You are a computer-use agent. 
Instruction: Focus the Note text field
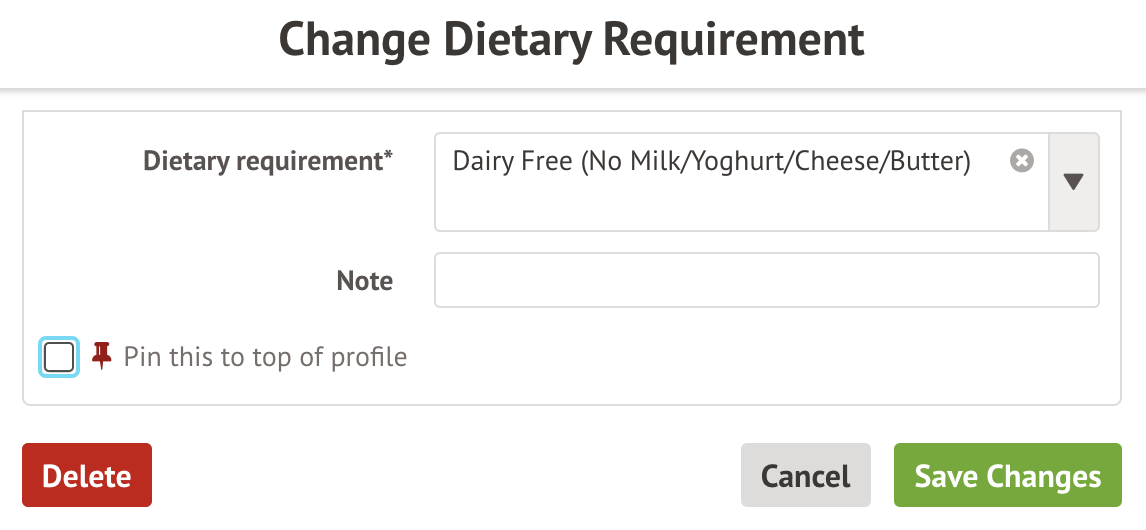click(766, 280)
